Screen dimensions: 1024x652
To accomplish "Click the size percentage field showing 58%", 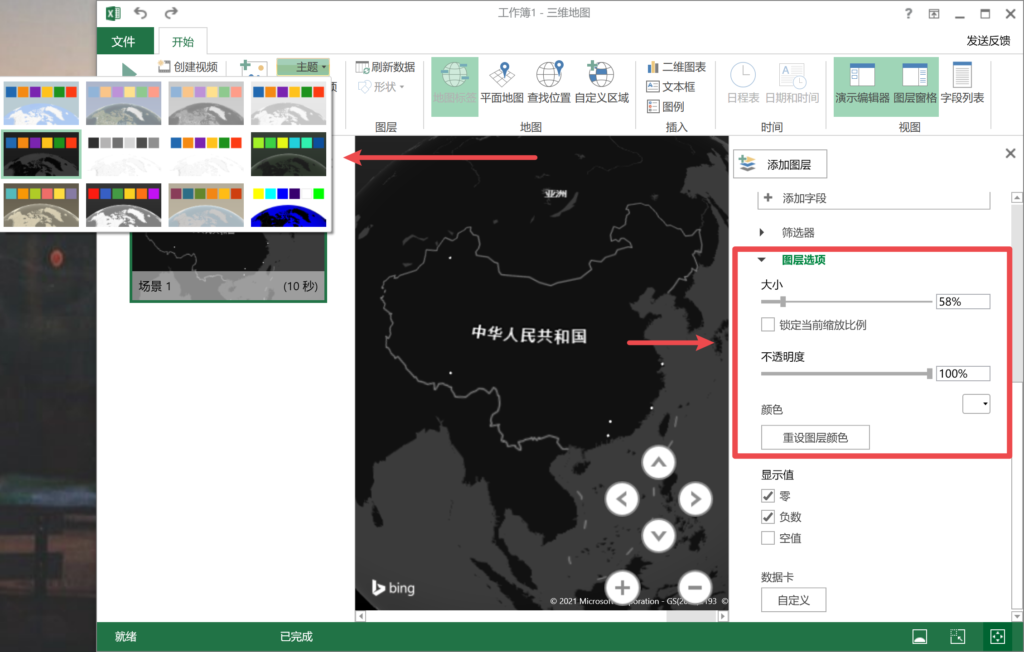I will pos(963,302).
